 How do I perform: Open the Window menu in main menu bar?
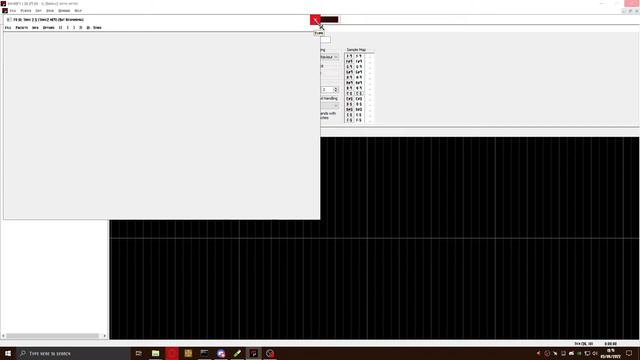pos(64,11)
